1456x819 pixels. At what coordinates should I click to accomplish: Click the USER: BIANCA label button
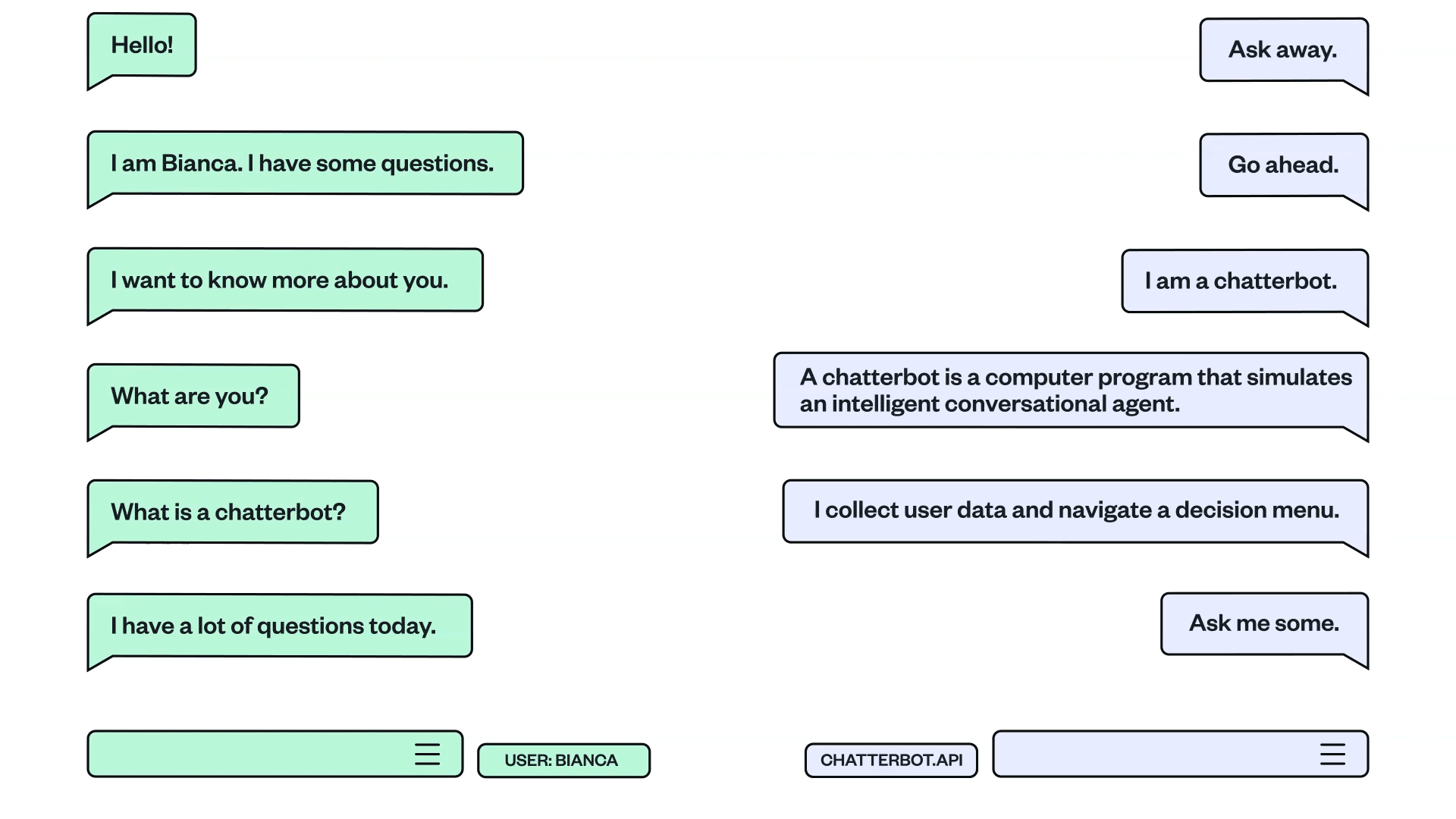coord(563,761)
